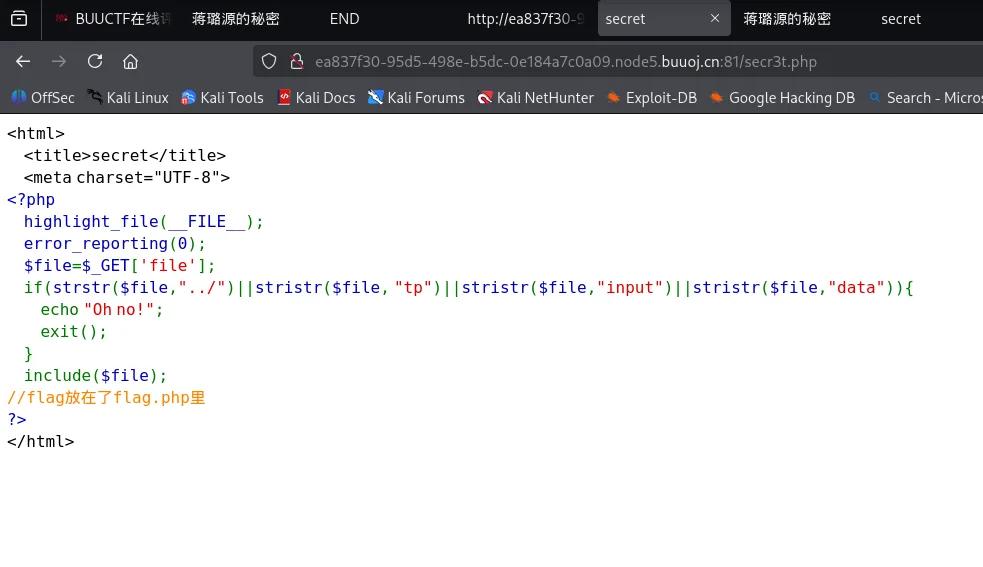This screenshot has width=983, height=567.
Task: Open the Google Hacking DB bookmark
Action: click(x=782, y=98)
